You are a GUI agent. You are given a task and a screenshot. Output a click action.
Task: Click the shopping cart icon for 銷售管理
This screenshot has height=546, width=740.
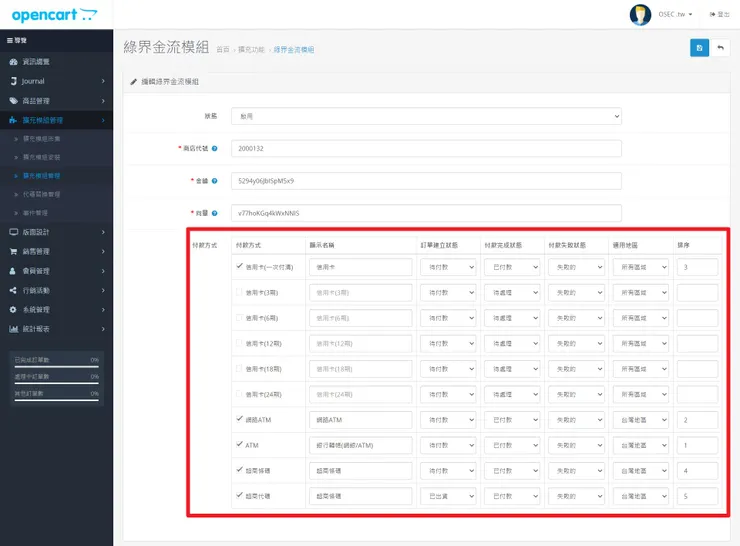pos(13,252)
